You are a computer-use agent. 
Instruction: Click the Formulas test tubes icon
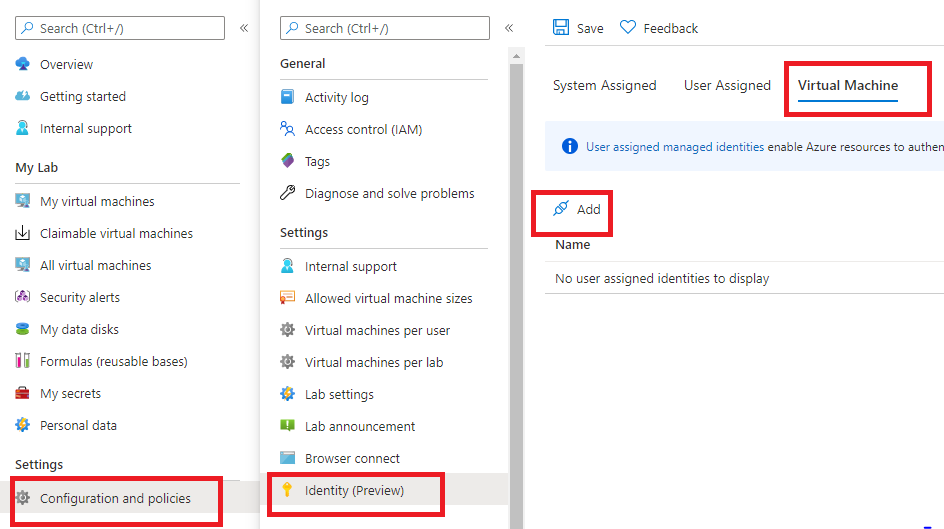22,360
